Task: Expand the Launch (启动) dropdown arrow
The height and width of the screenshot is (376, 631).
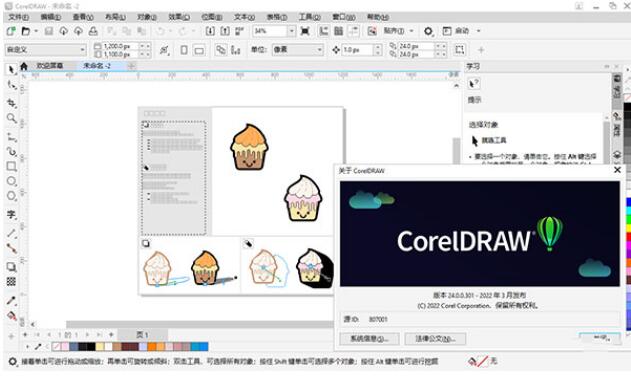Action: tap(478, 31)
